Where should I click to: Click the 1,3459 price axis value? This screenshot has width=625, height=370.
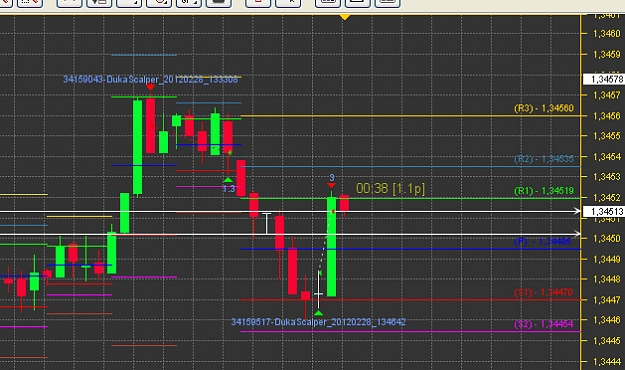(607, 54)
